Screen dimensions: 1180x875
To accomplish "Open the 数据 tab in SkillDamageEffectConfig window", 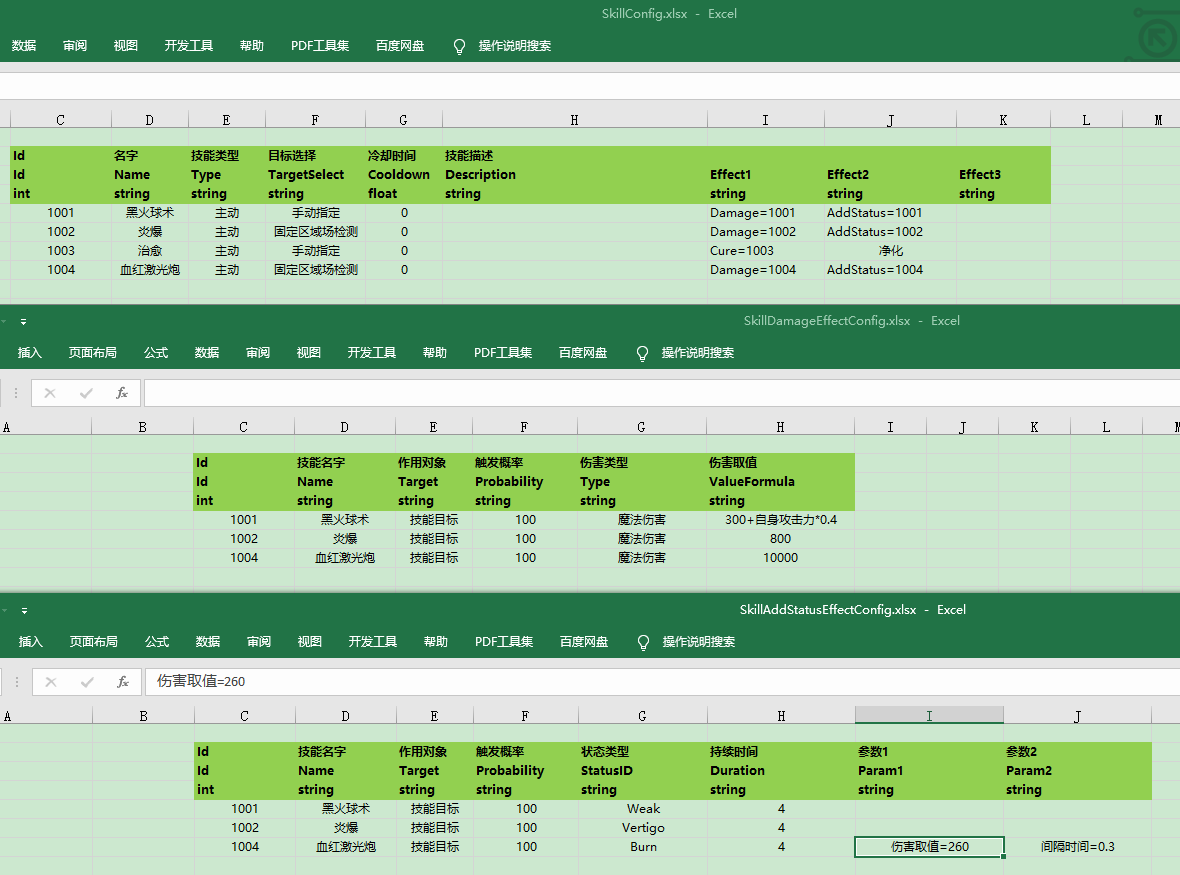I will 207,353.
